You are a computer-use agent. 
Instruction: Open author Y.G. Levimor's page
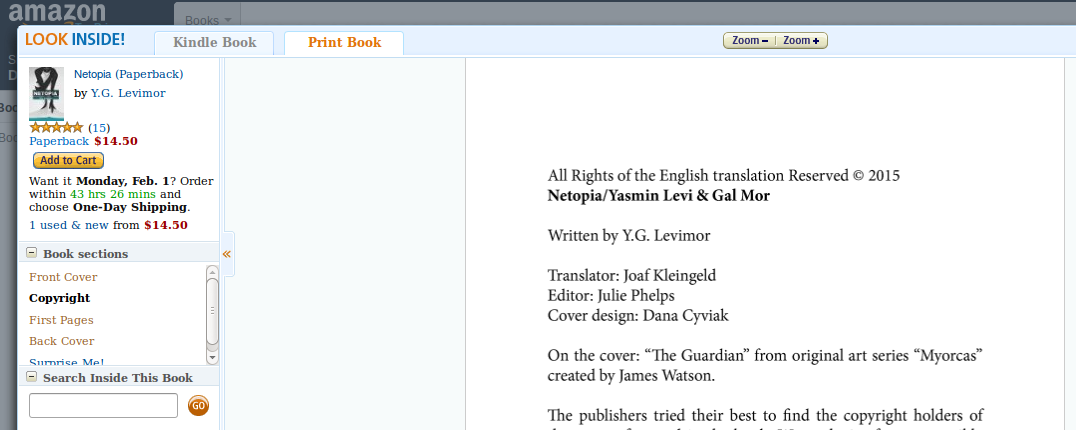point(128,93)
